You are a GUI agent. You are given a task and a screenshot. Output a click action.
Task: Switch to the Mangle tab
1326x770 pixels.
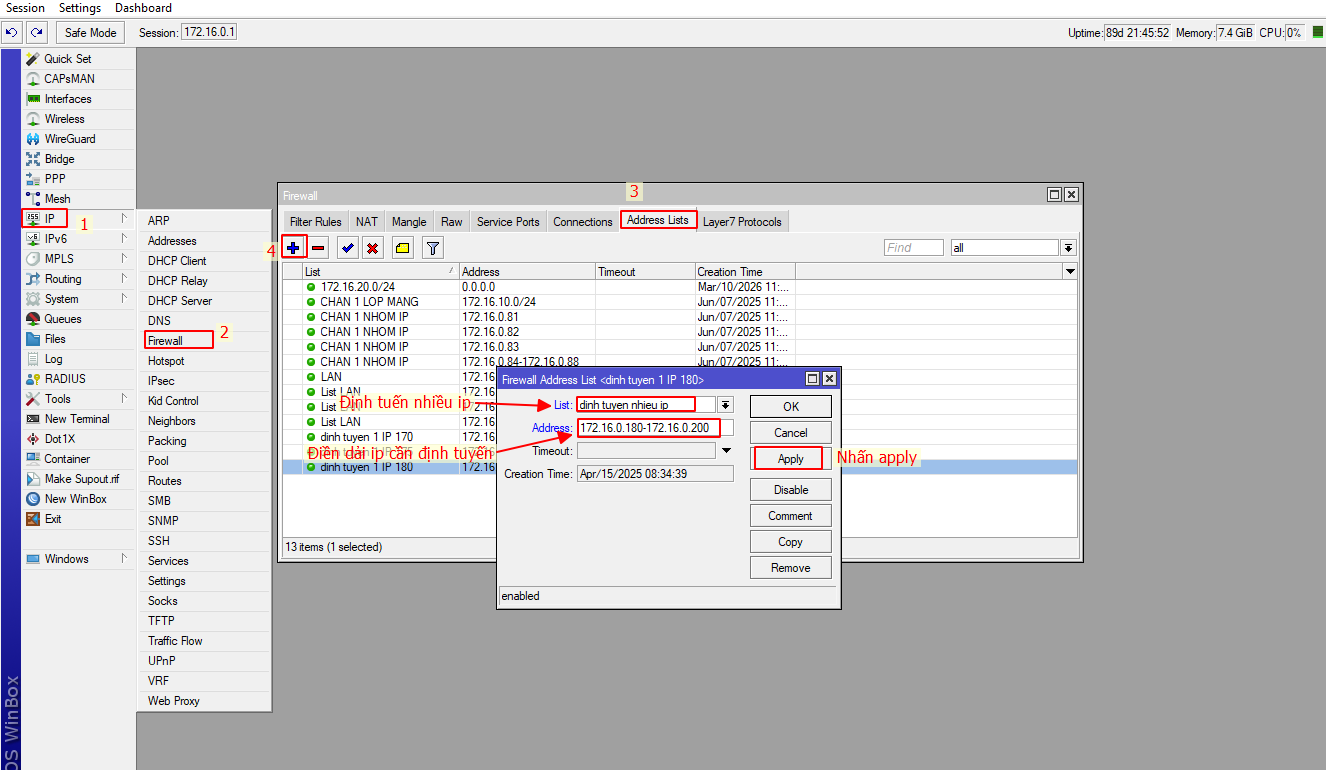(409, 222)
